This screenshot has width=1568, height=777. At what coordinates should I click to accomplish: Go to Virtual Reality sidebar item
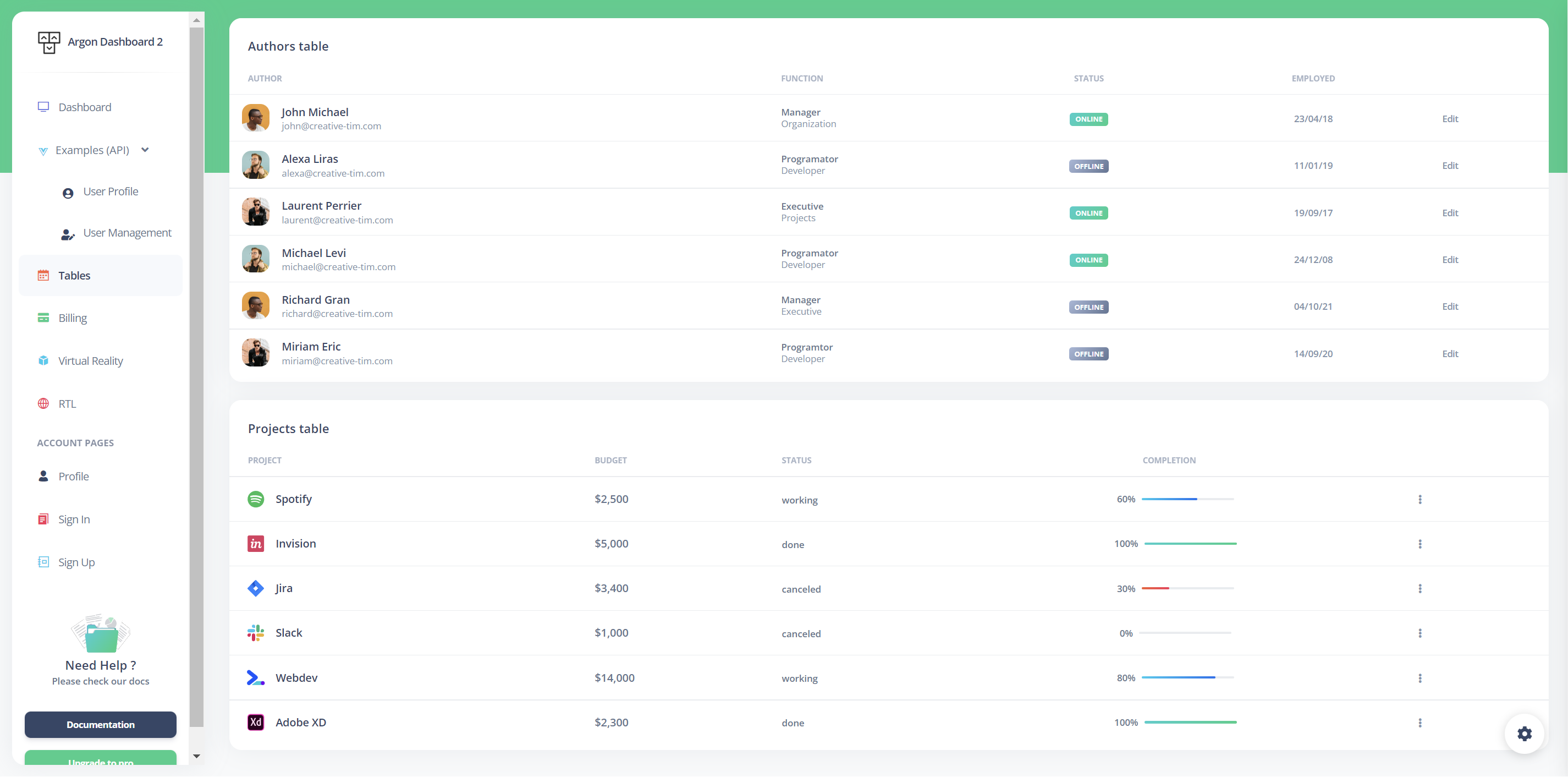(90, 360)
